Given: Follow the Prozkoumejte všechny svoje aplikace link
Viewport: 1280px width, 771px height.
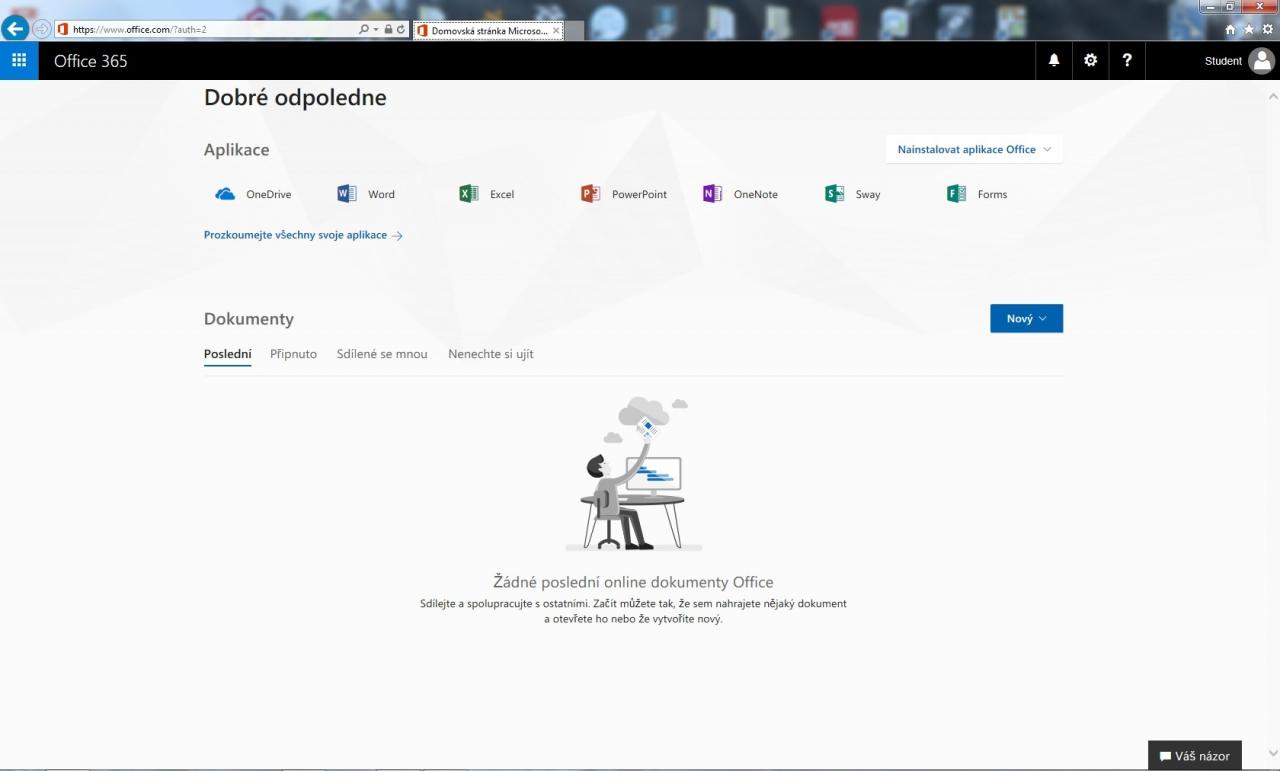Looking at the screenshot, I should click(303, 235).
